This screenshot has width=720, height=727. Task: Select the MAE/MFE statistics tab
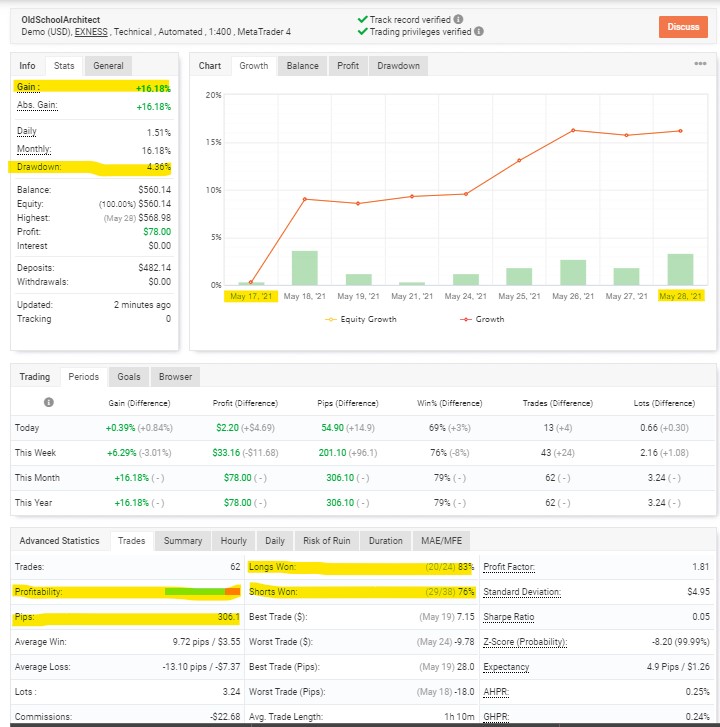[441, 541]
